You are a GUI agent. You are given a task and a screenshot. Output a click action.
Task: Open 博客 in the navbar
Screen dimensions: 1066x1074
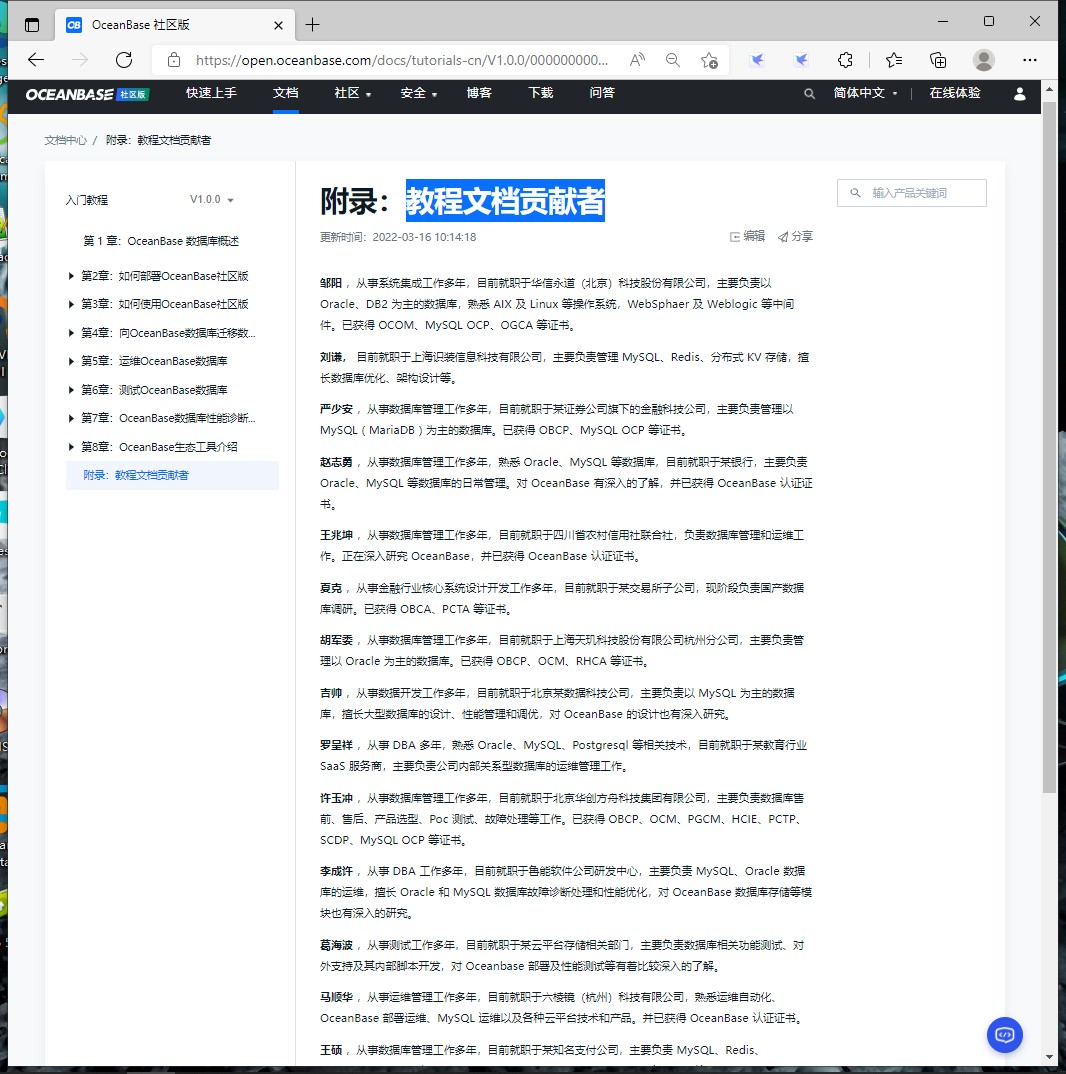[479, 93]
